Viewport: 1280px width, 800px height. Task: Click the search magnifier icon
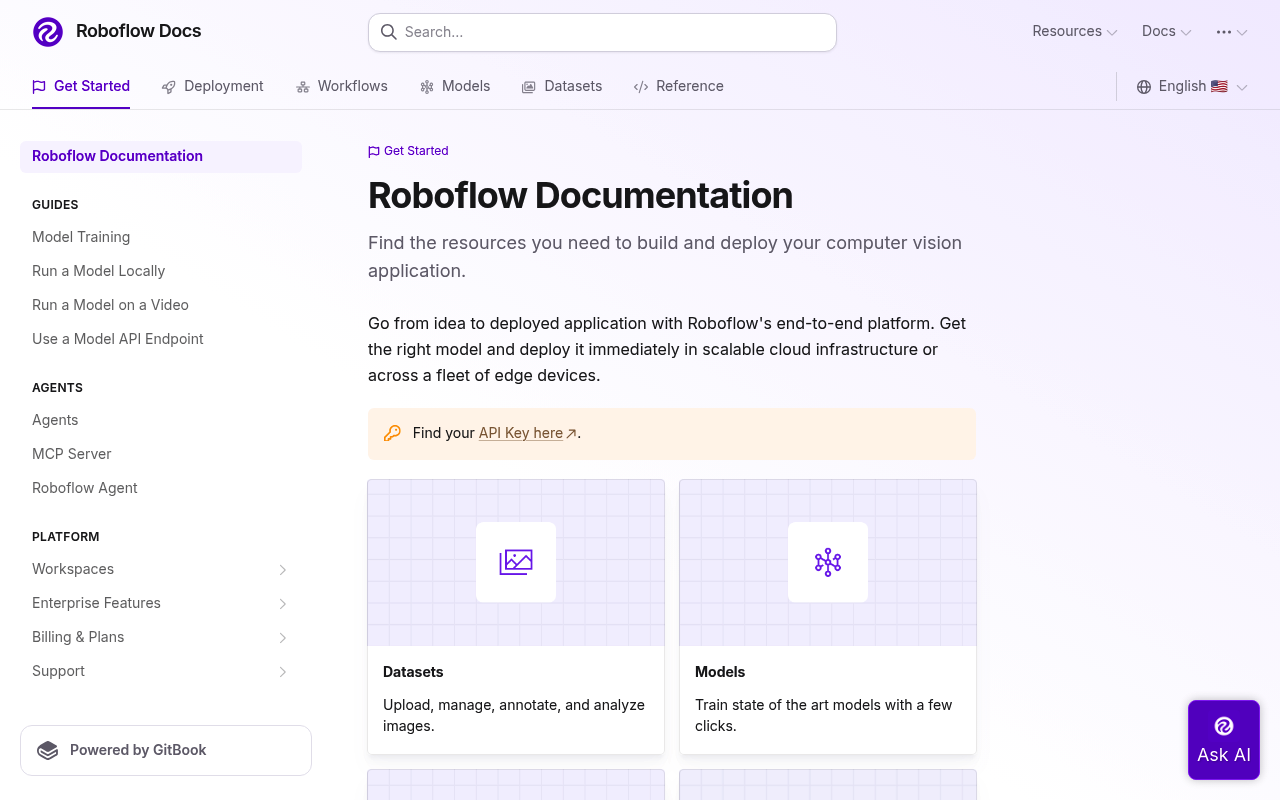tap(389, 32)
